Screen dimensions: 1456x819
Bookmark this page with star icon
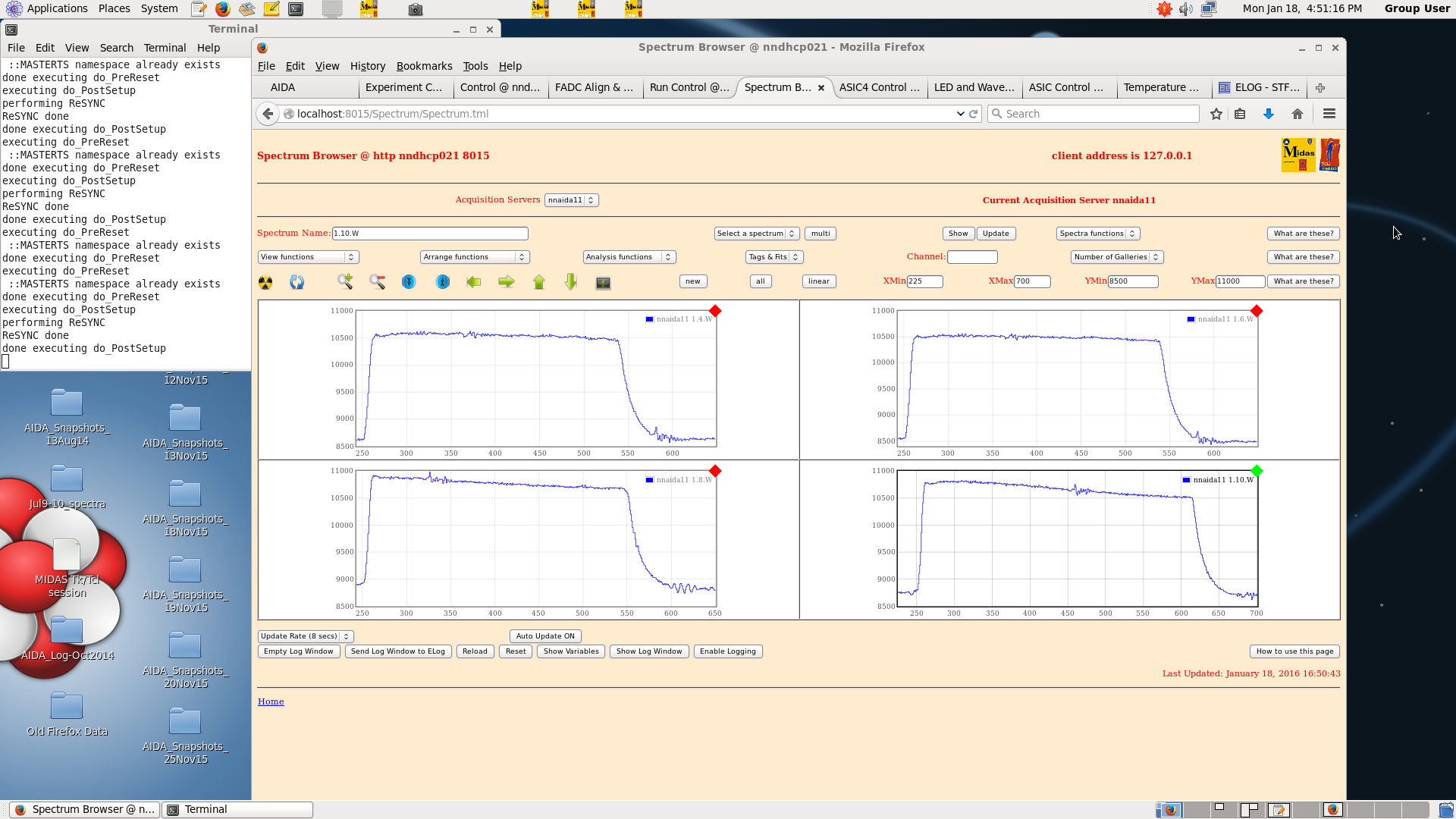1216,114
